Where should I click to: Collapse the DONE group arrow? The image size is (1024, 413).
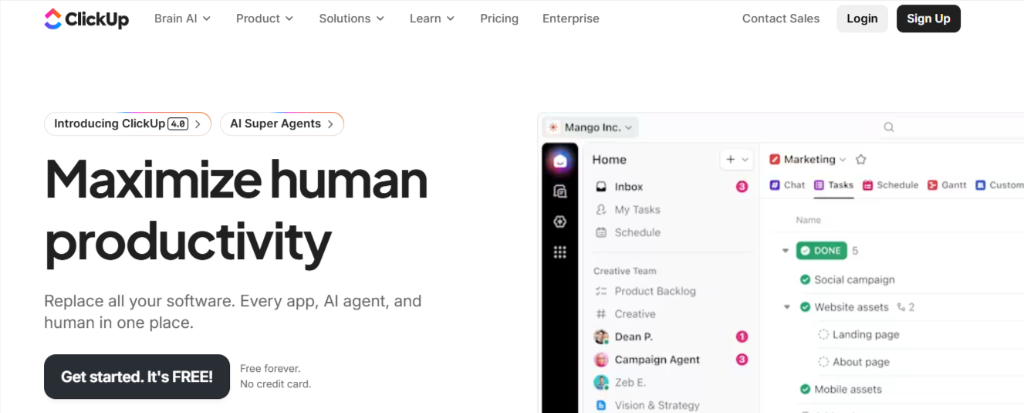[786, 251]
